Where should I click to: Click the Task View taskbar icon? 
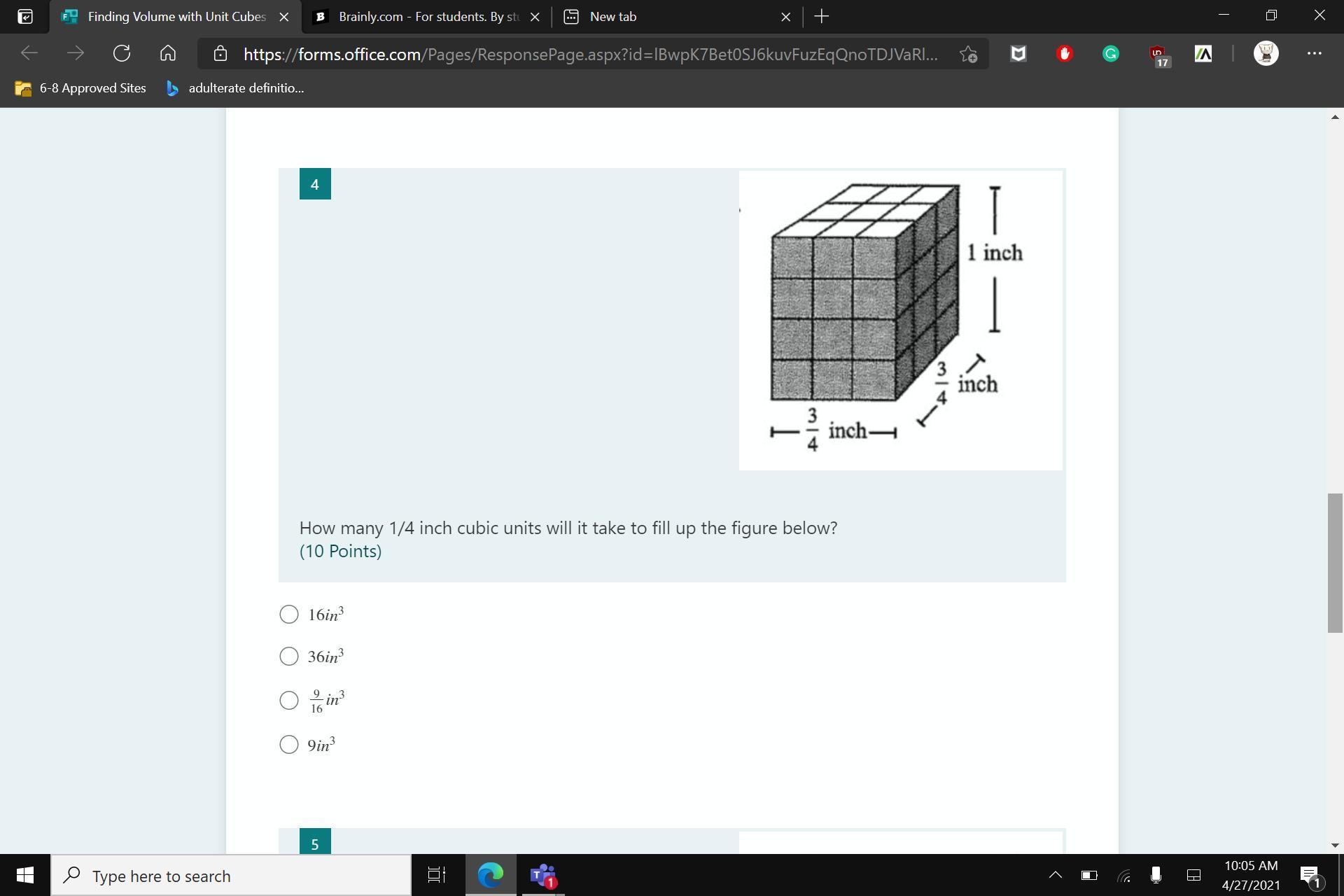436,875
